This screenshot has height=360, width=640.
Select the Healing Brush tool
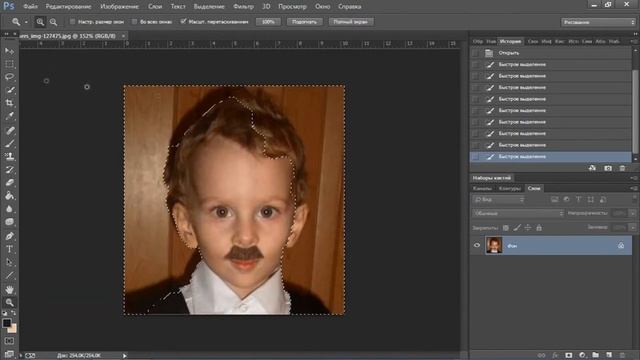9,131
